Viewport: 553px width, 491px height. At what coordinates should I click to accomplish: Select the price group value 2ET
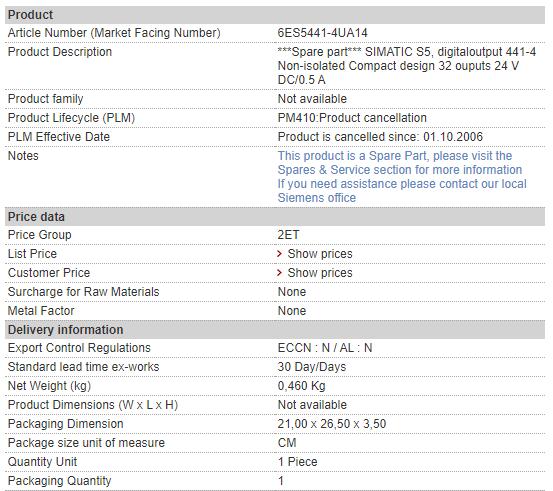pos(288,235)
